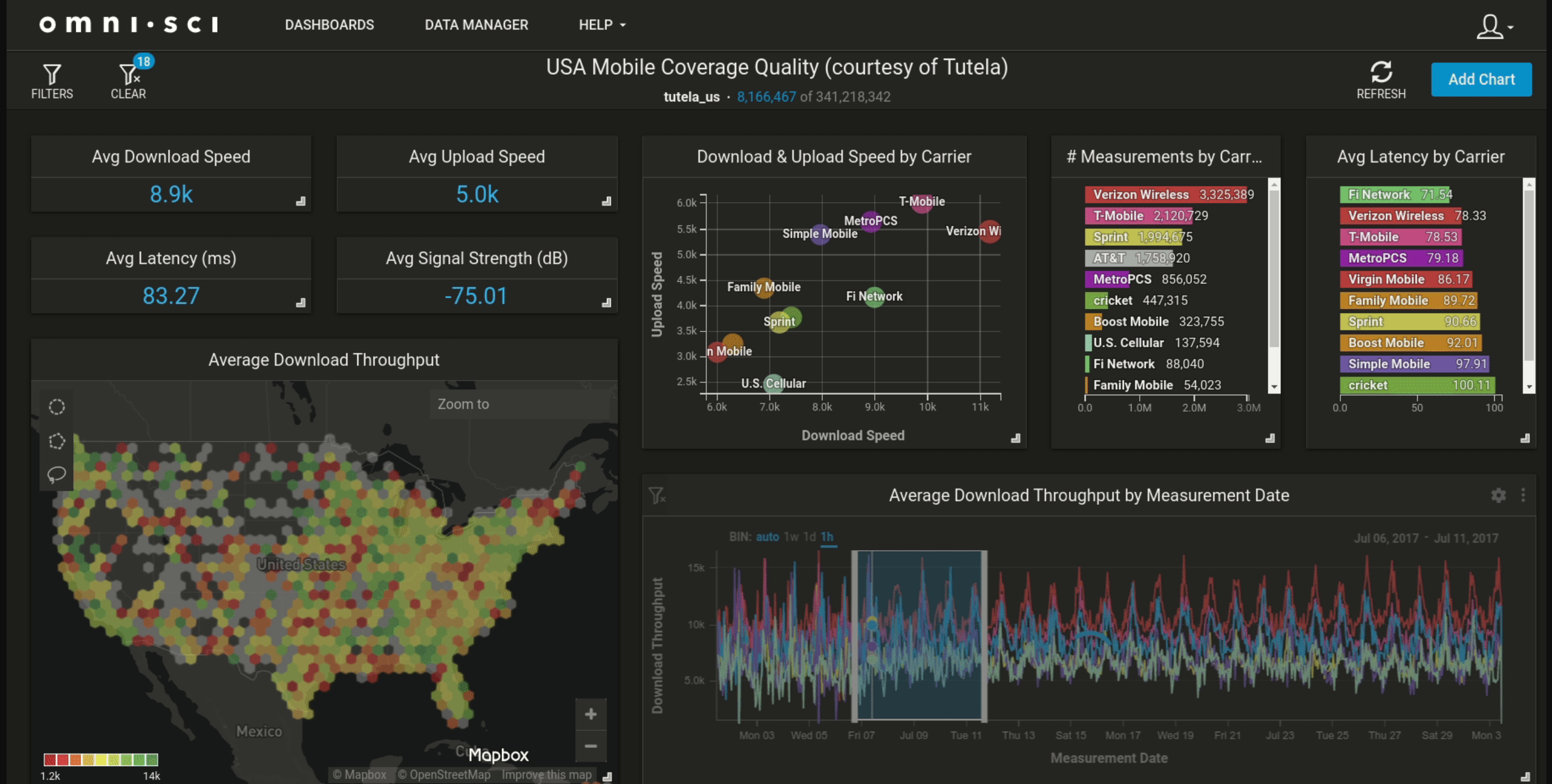
Task: Clear filter on throughput by date chart
Action: (657, 496)
